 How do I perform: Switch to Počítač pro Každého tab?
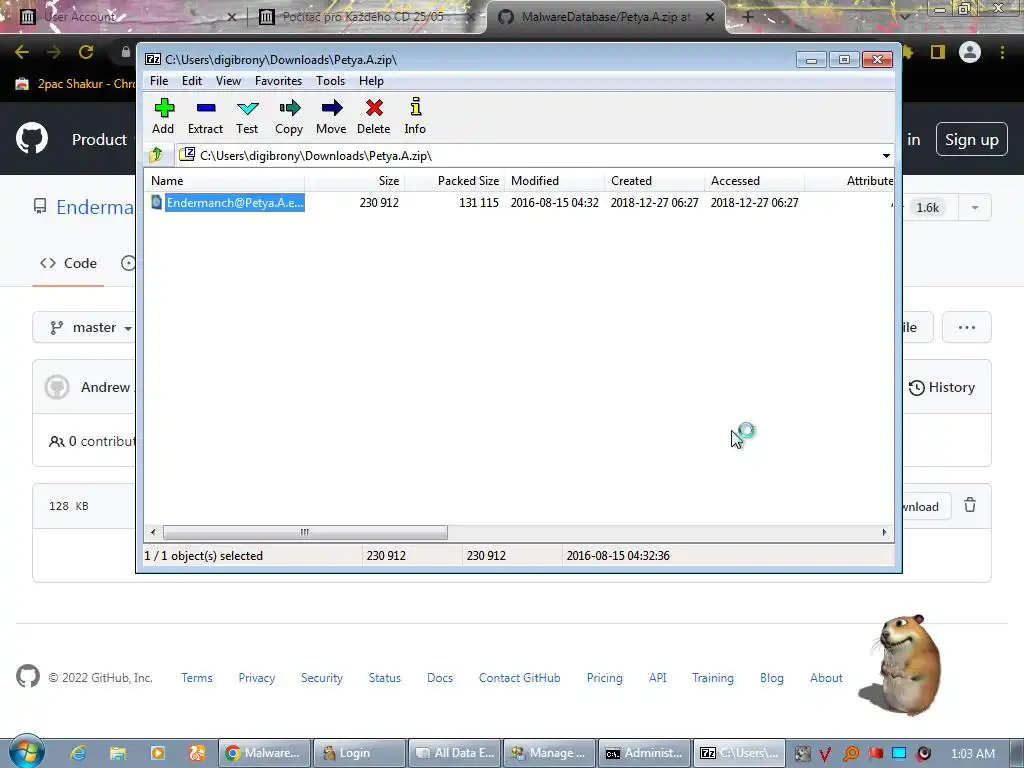(x=366, y=17)
